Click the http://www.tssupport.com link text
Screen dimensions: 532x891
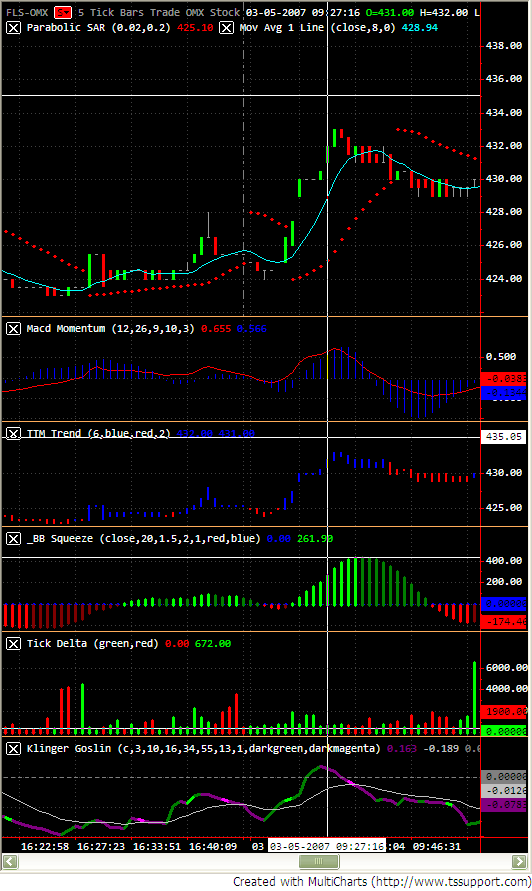click(449, 881)
